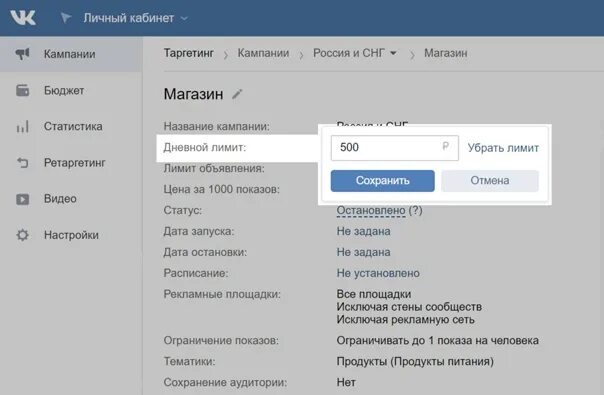Click the Лимит объявления label

214,168
